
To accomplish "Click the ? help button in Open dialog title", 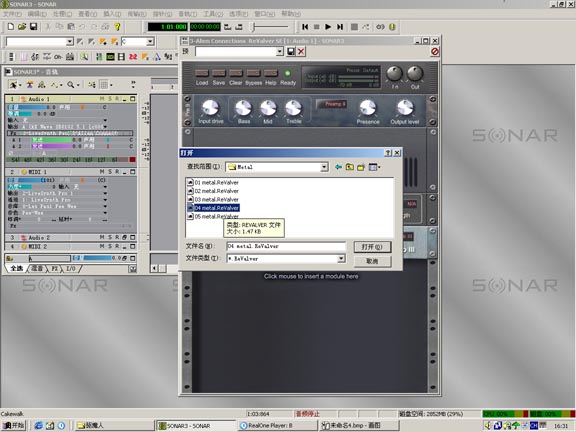I will [388, 153].
